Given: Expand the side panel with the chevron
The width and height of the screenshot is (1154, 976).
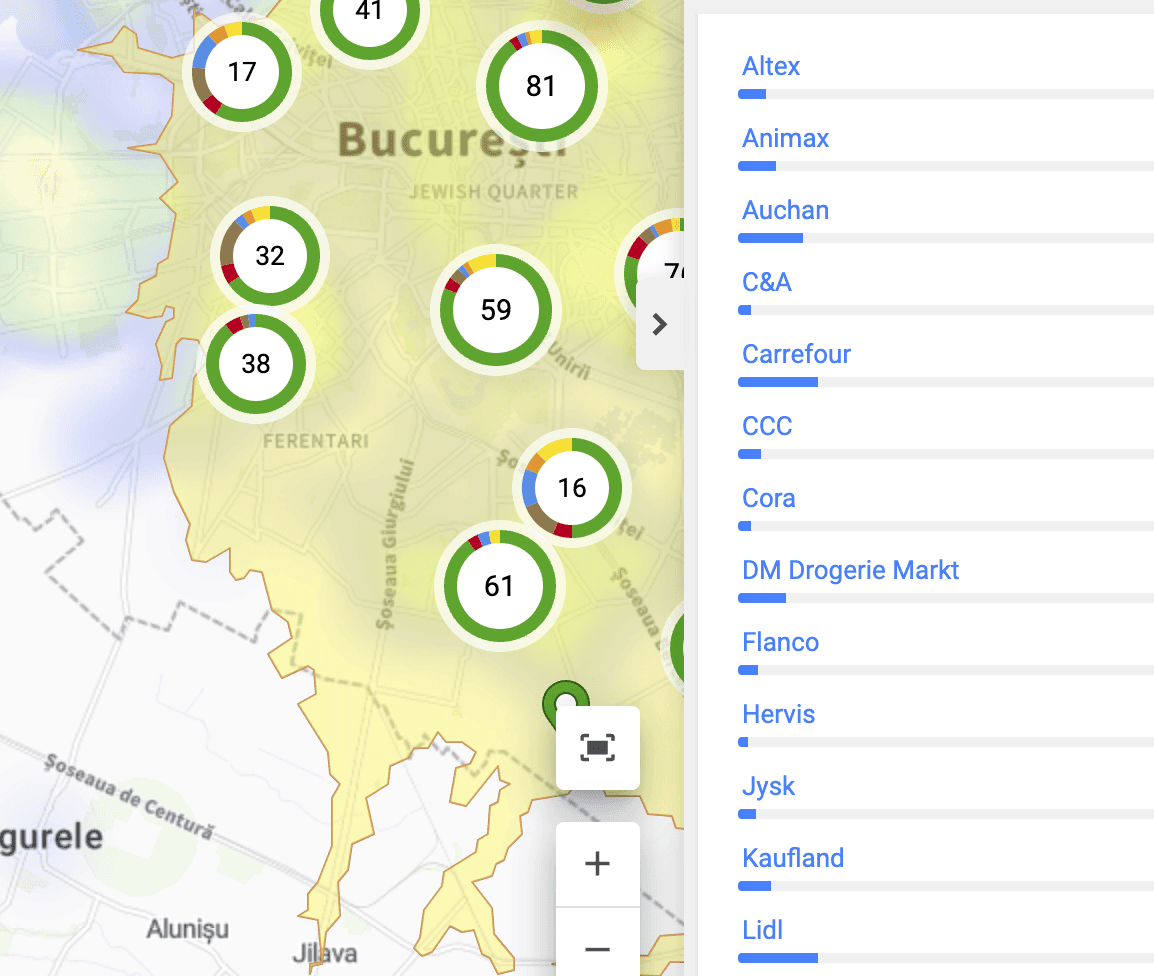Looking at the screenshot, I should (x=659, y=324).
